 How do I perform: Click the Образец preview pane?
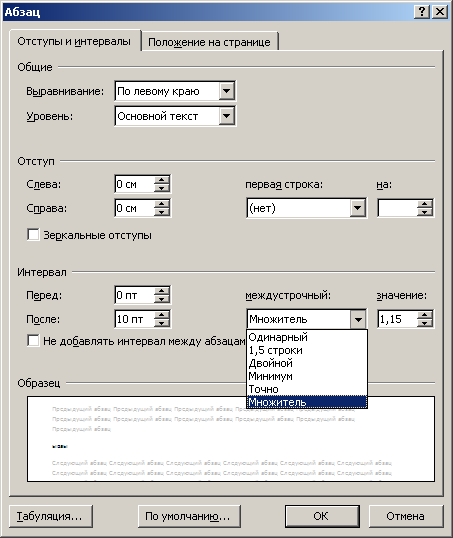tap(231, 439)
